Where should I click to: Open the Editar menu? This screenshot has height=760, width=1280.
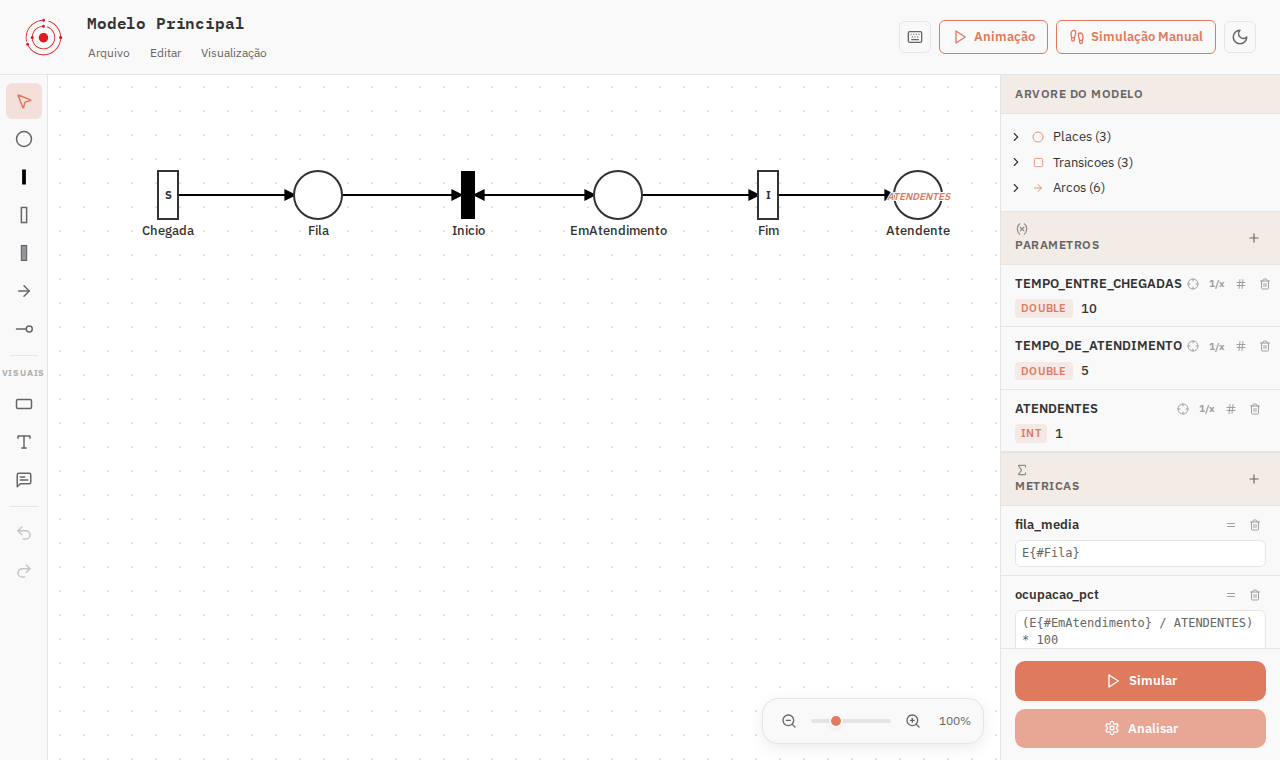tap(166, 53)
